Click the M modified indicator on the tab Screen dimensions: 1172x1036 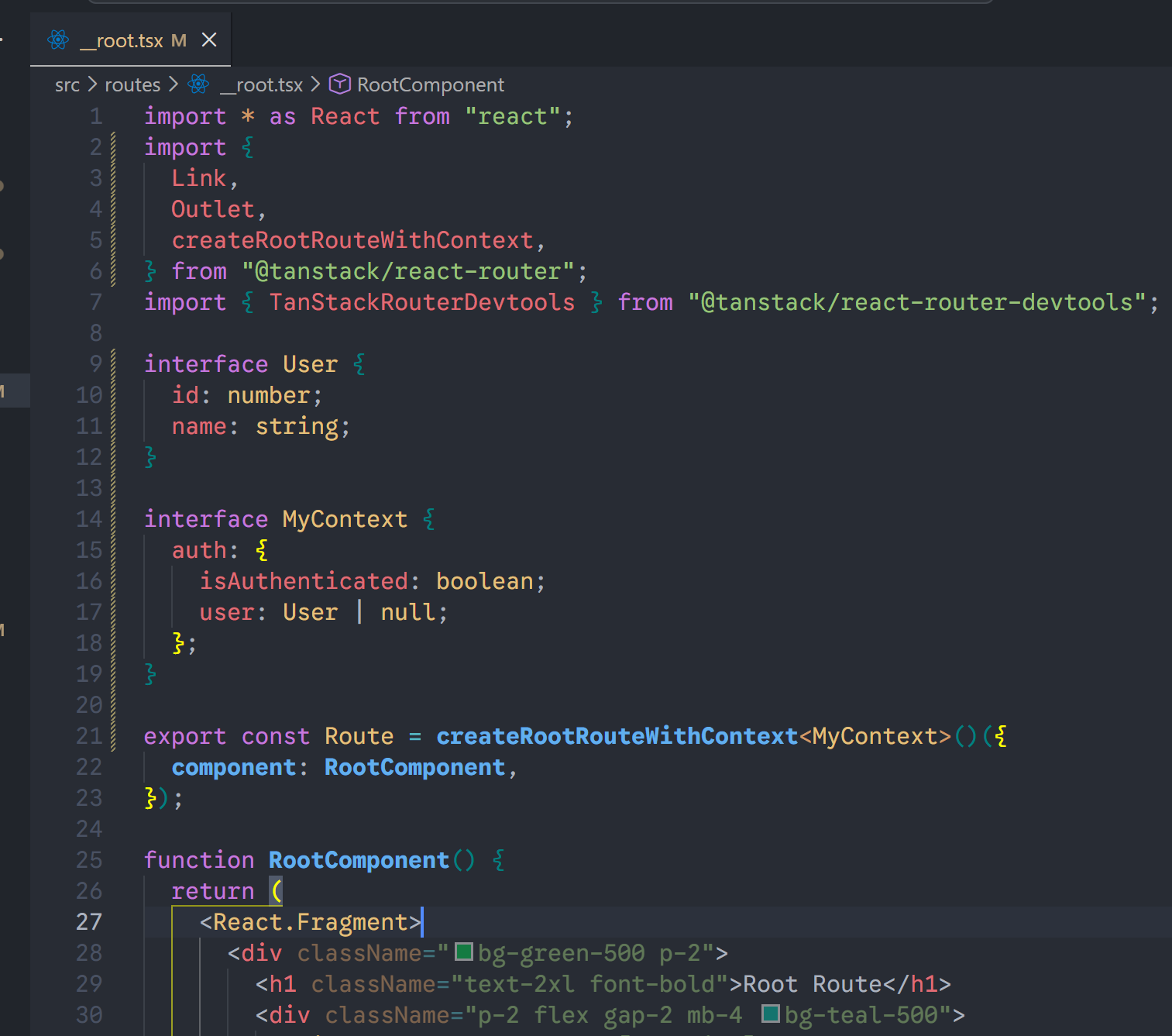pos(179,41)
